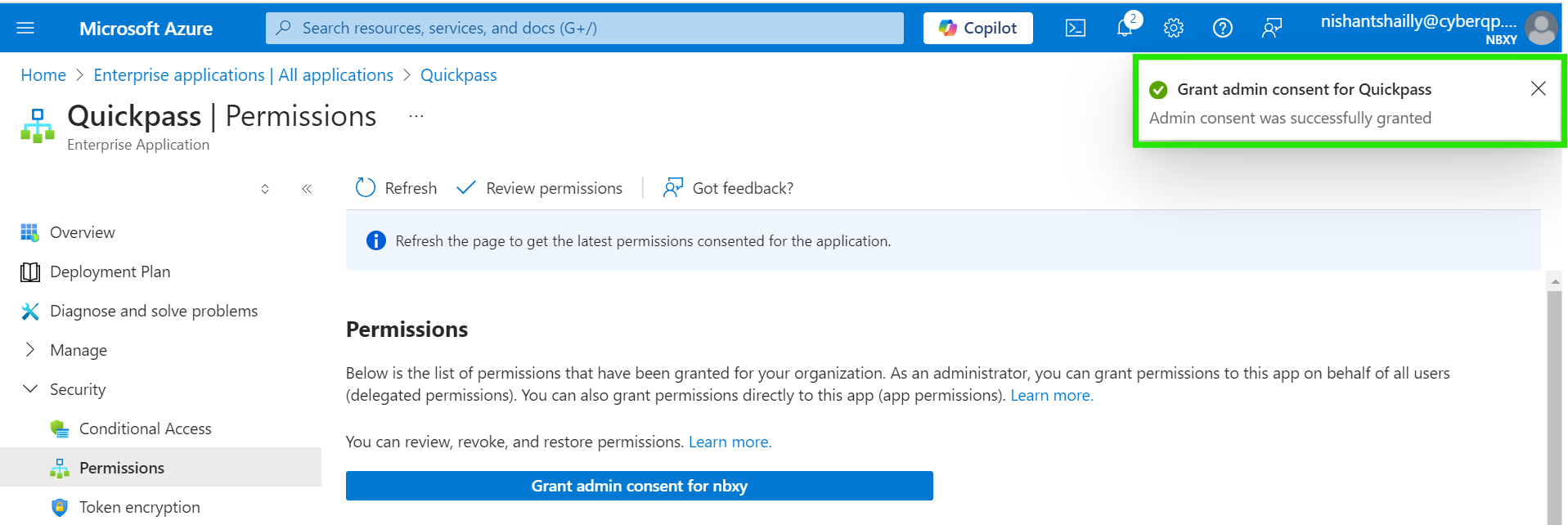Open the account avatar menu
Screen dimensions: 1568x525
(x=1542, y=28)
